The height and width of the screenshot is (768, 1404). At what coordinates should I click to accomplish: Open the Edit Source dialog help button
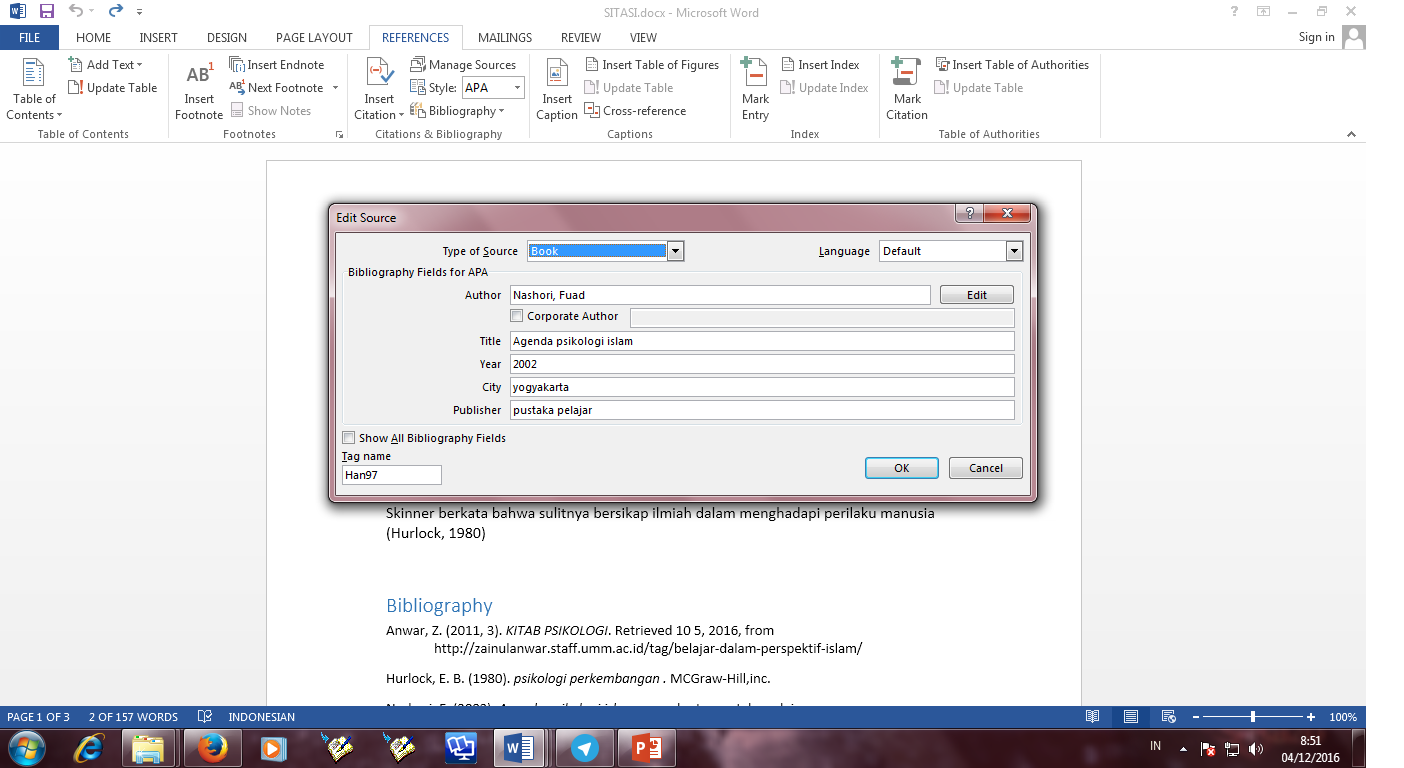pos(969,214)
